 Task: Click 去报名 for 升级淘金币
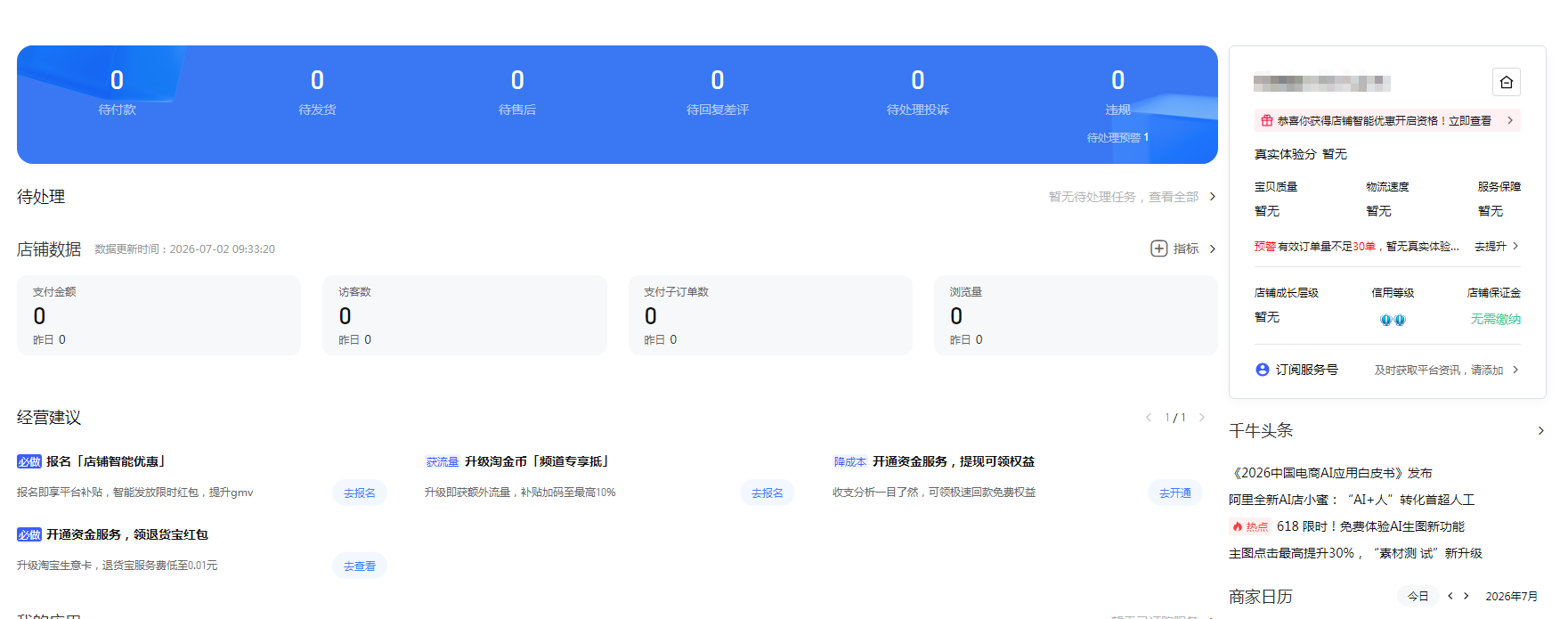768,493
